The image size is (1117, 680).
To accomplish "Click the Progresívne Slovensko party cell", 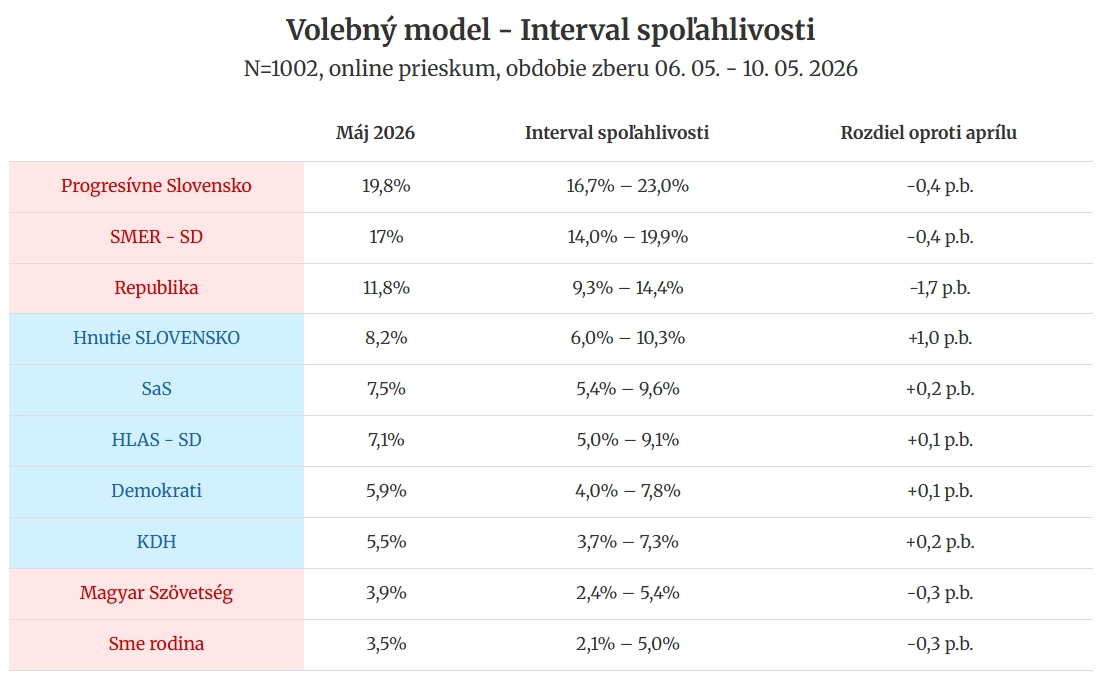I will (156, 187).
